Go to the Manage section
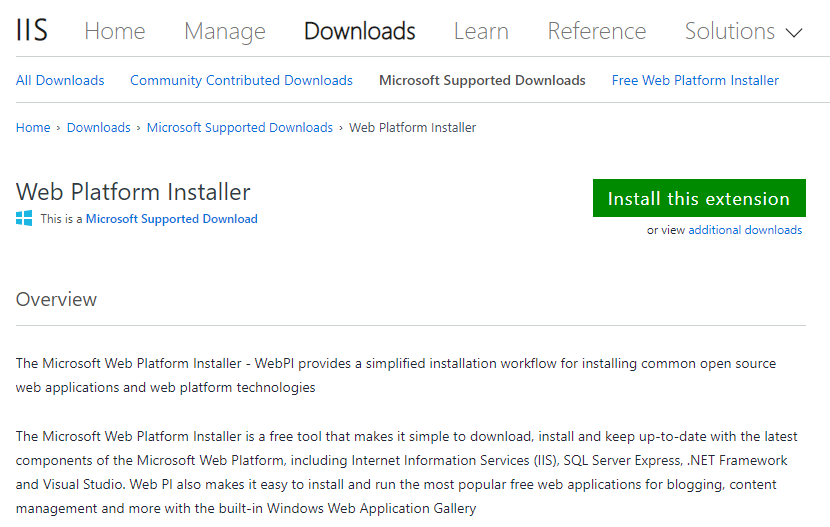 (x=225, y=32)
